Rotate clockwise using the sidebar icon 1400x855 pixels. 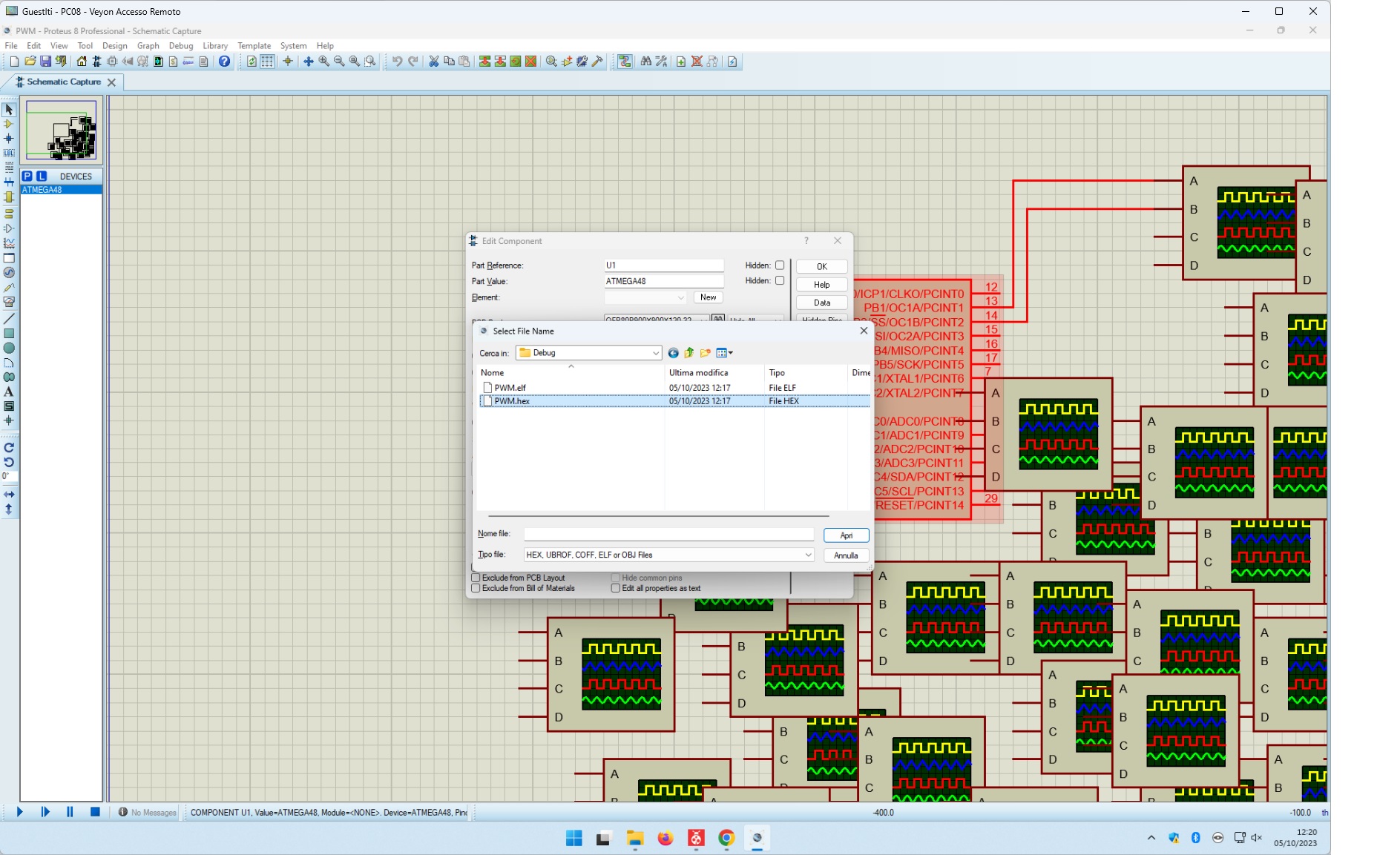coord(9,447)
